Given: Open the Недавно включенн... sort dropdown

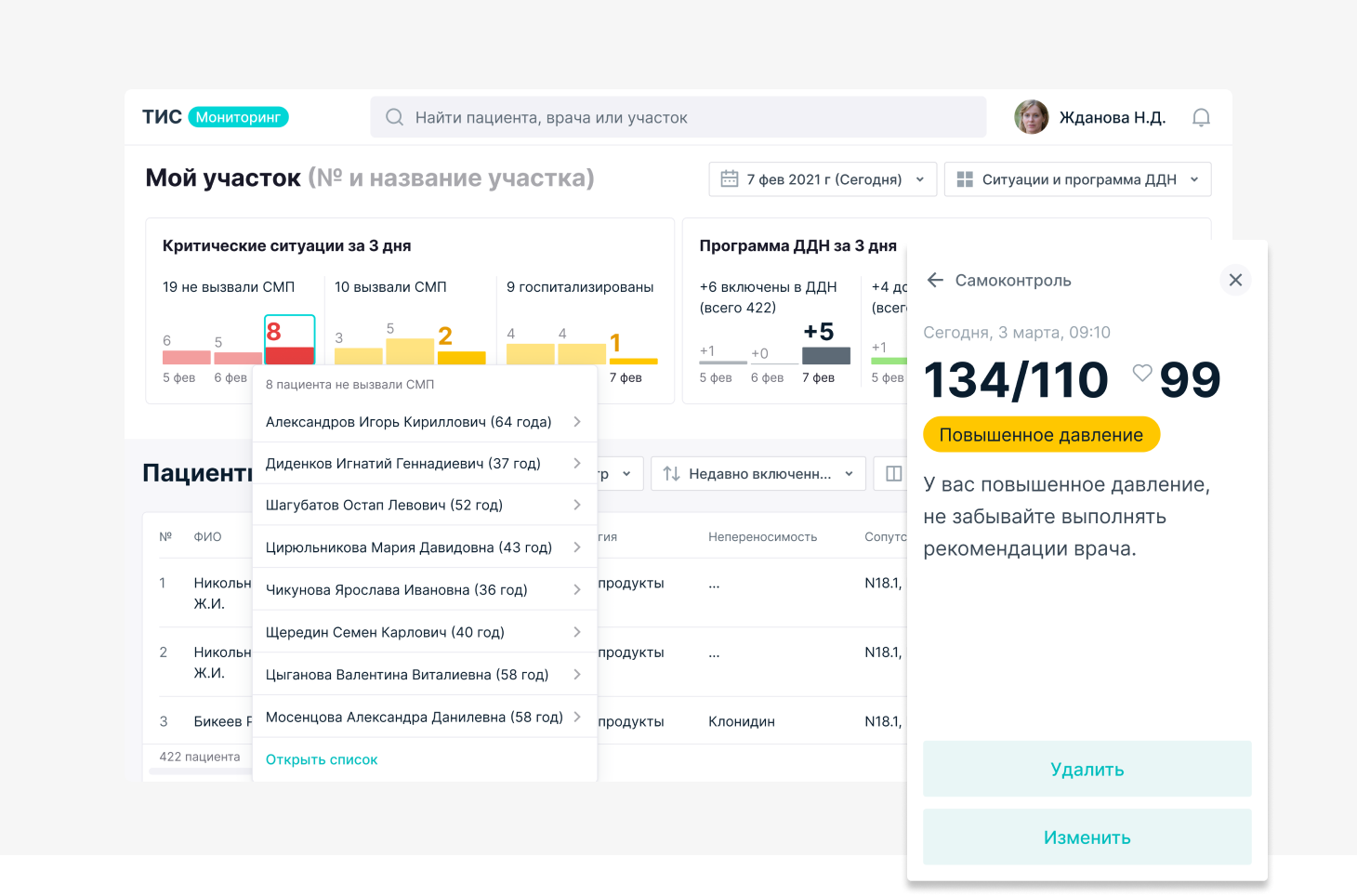Looking at the screenshot, I should tap(758, 474).
